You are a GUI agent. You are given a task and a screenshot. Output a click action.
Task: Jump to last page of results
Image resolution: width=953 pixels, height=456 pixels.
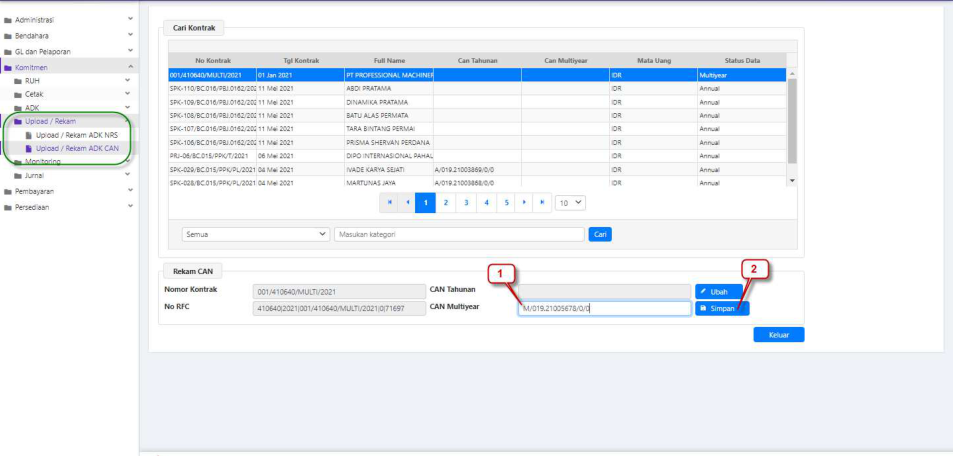[542, 202]
